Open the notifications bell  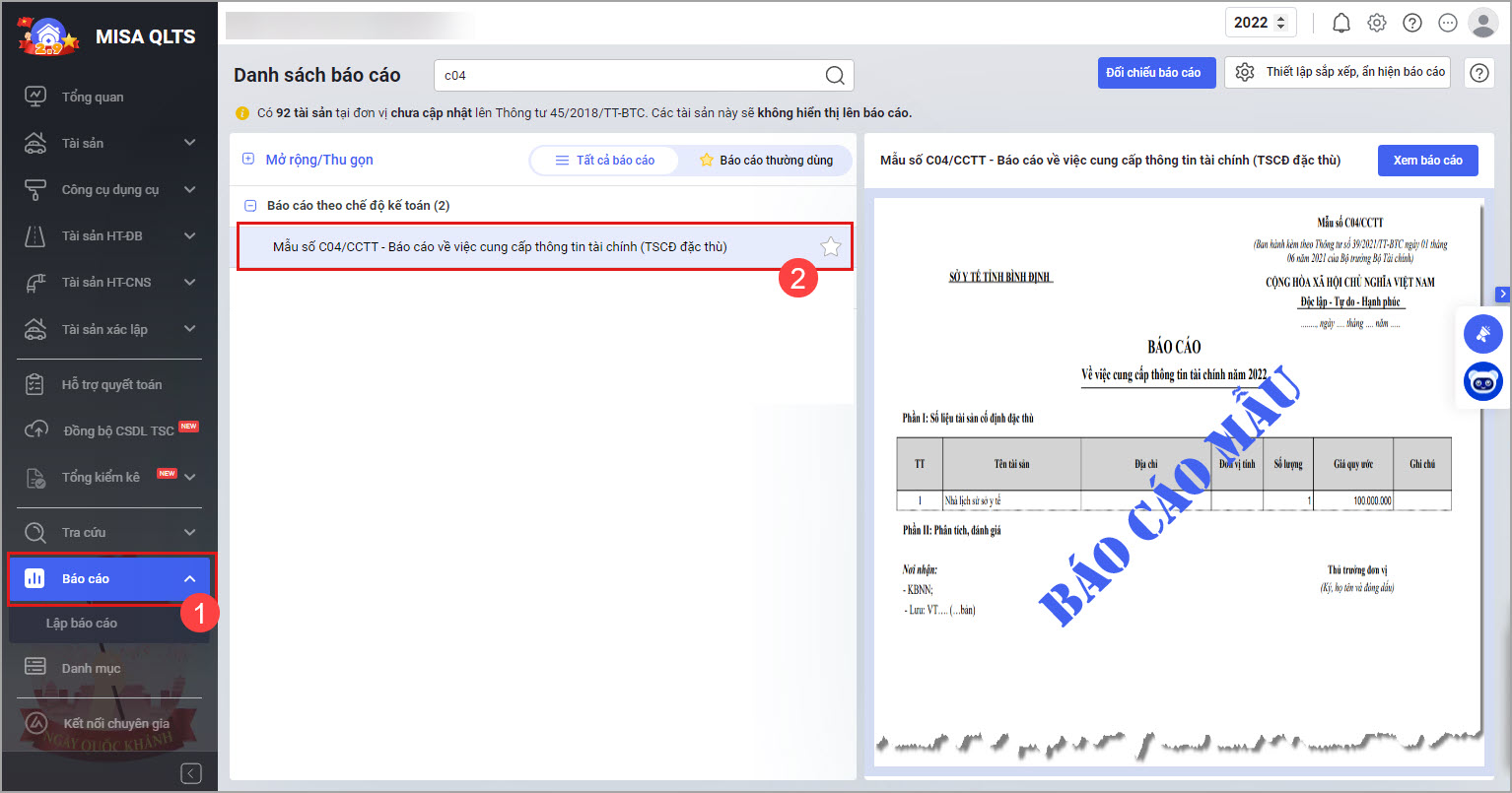pyautogui.click(x=1341, y=23)
